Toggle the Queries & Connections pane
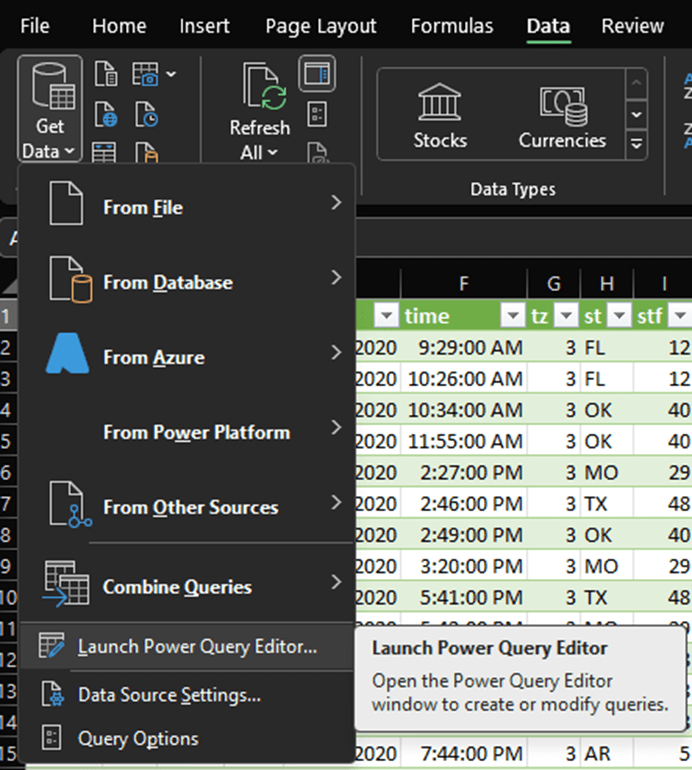The width and height of the screenshot is (692, 770). pos(317,73)
